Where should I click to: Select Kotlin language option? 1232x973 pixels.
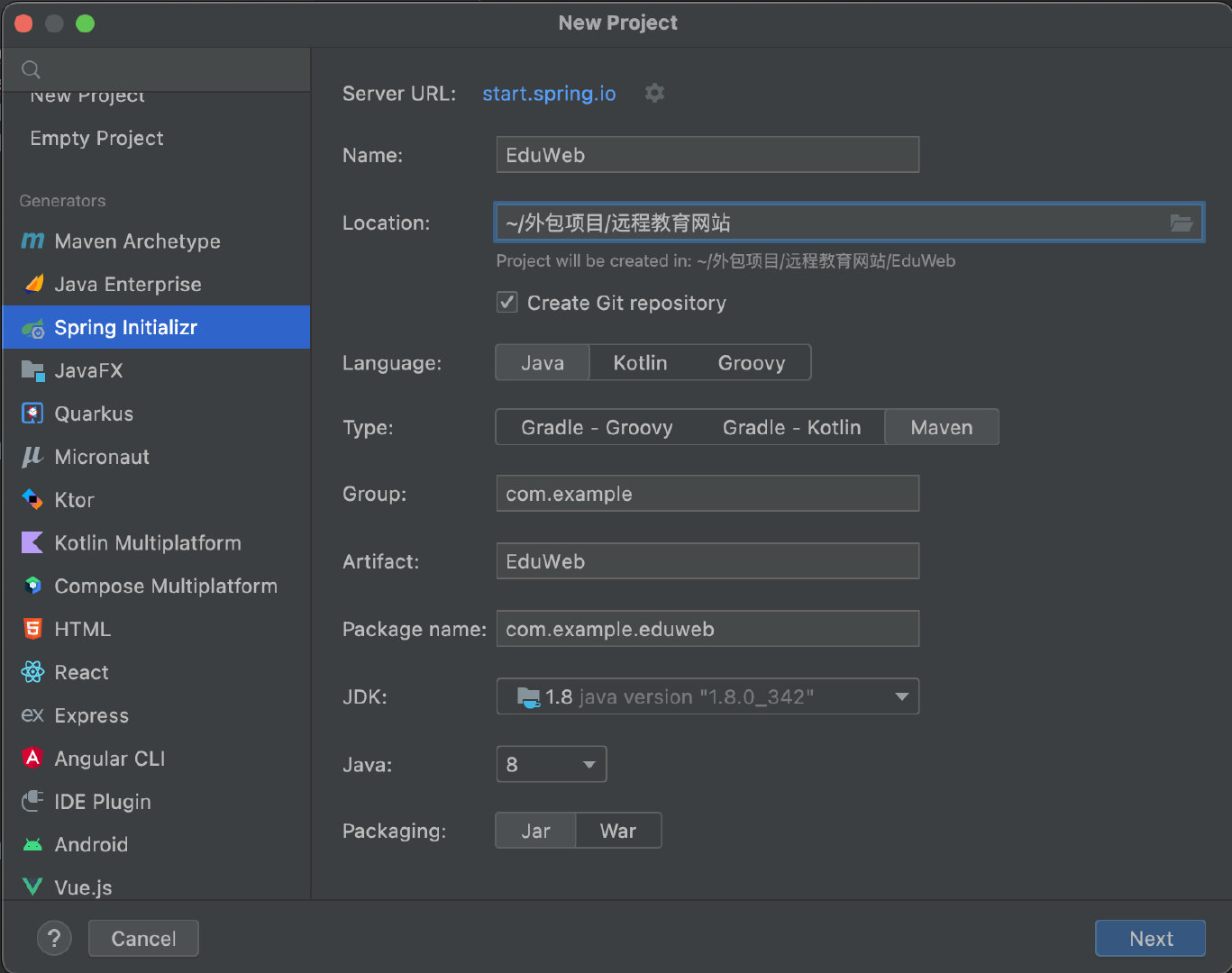(x=640, y=362)
